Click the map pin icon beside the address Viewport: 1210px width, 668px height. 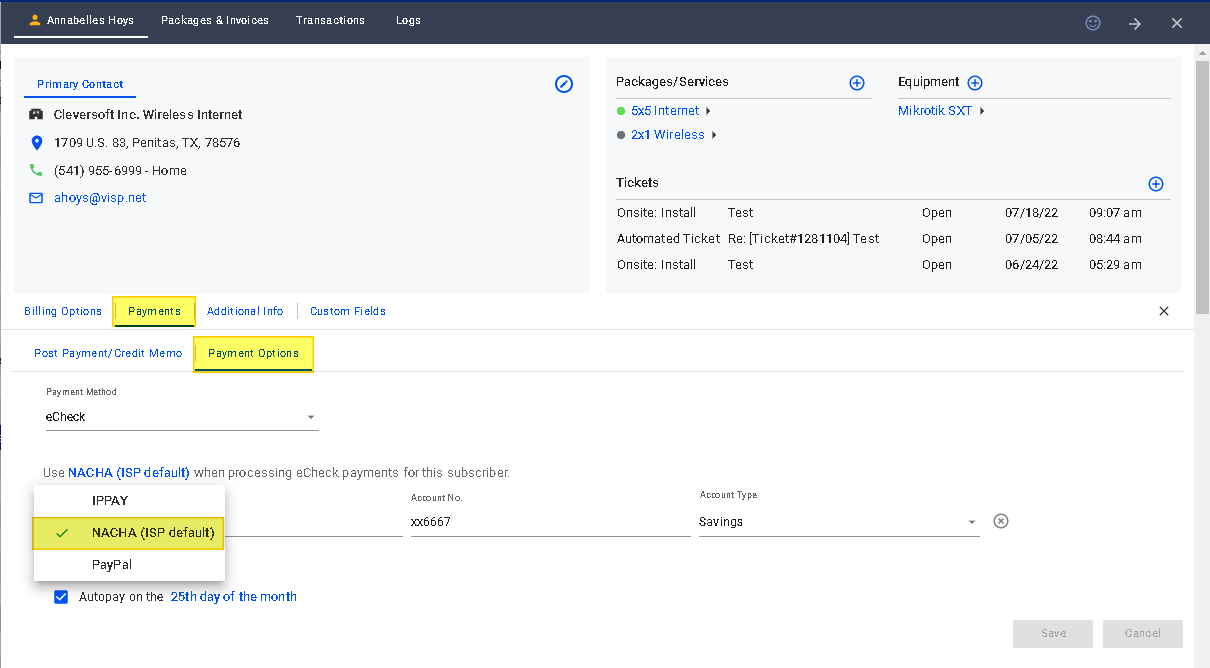point(37,143)
